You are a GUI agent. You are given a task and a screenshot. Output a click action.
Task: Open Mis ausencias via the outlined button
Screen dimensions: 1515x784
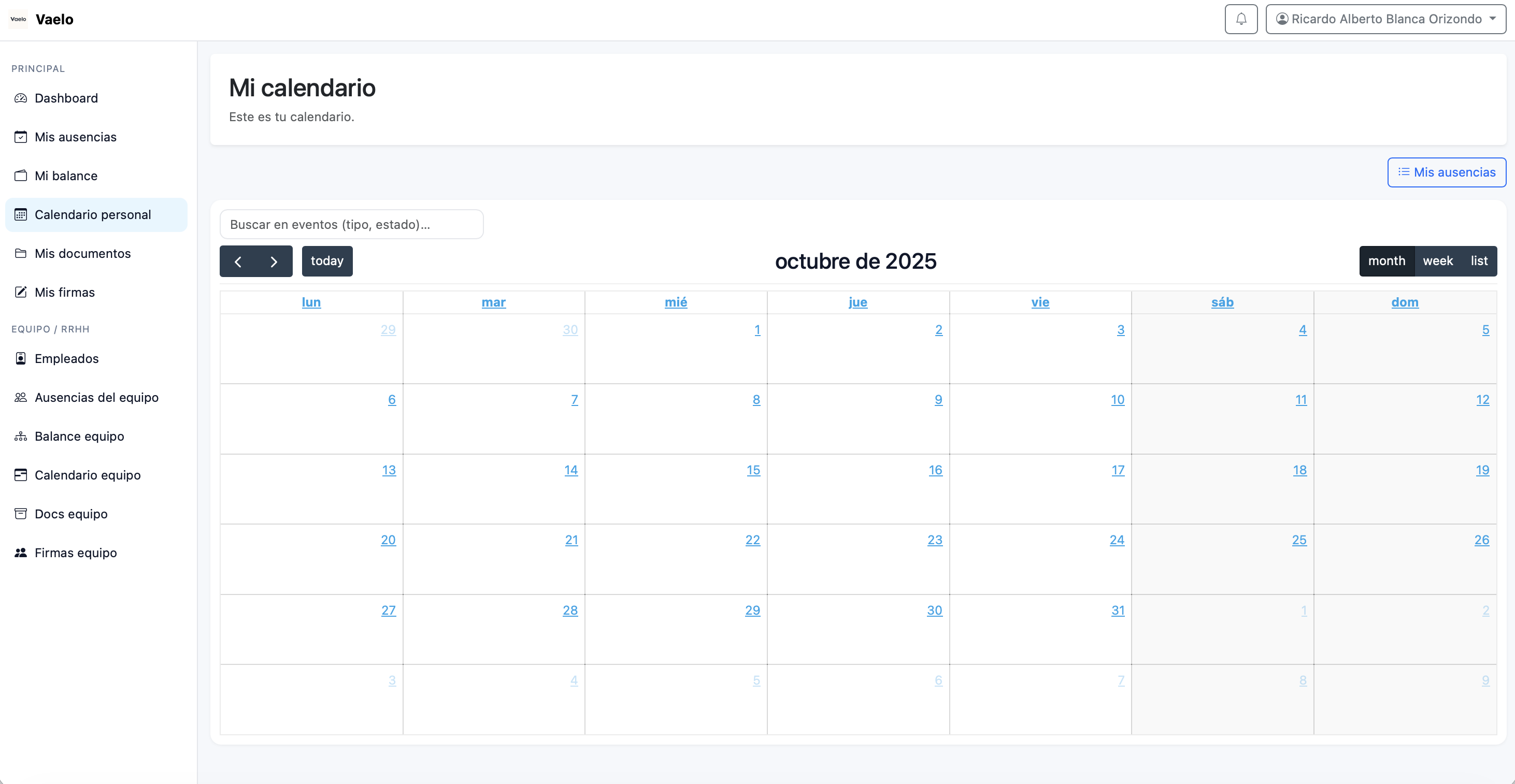coord(1446,172)
